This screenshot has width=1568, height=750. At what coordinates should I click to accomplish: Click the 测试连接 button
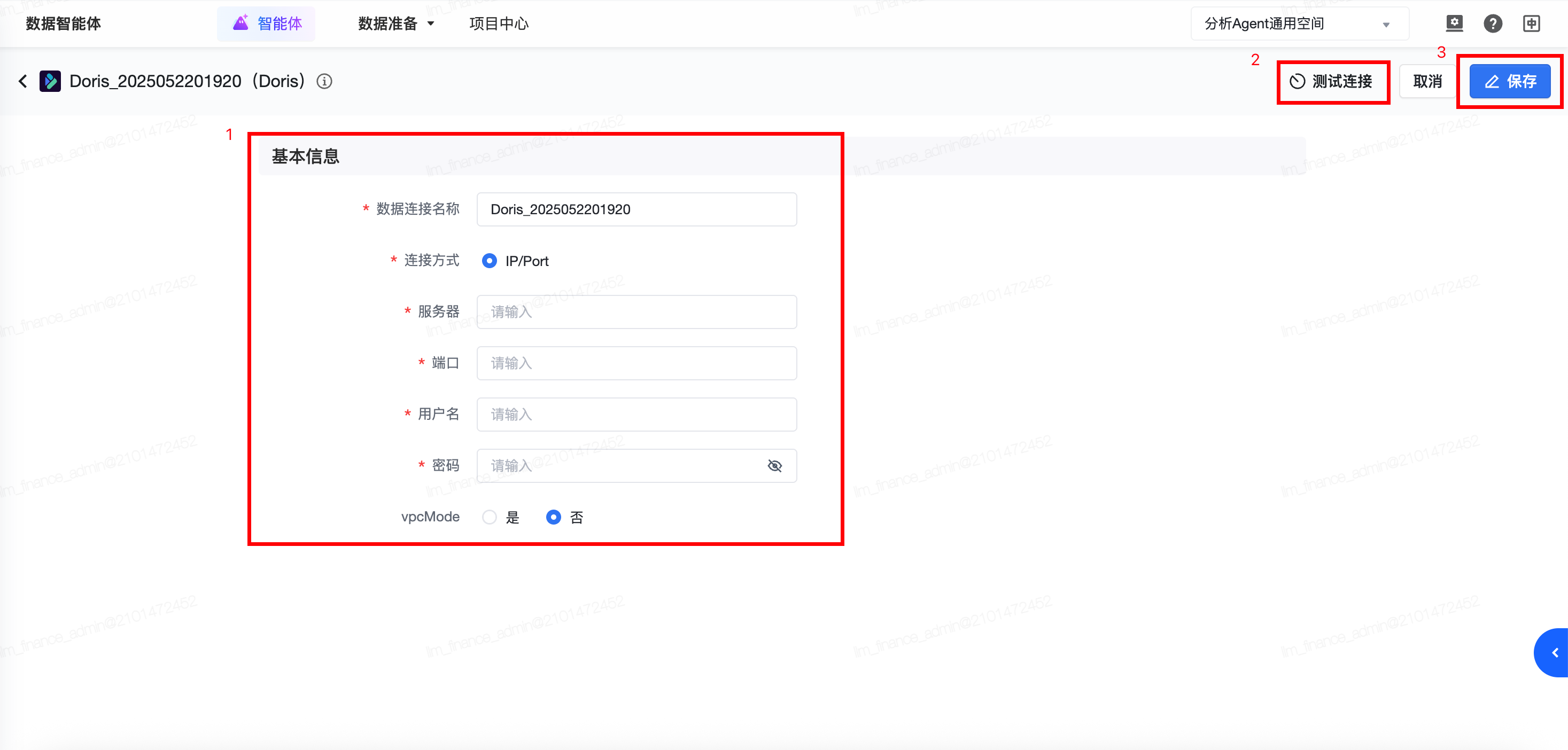click(1332, 82)
